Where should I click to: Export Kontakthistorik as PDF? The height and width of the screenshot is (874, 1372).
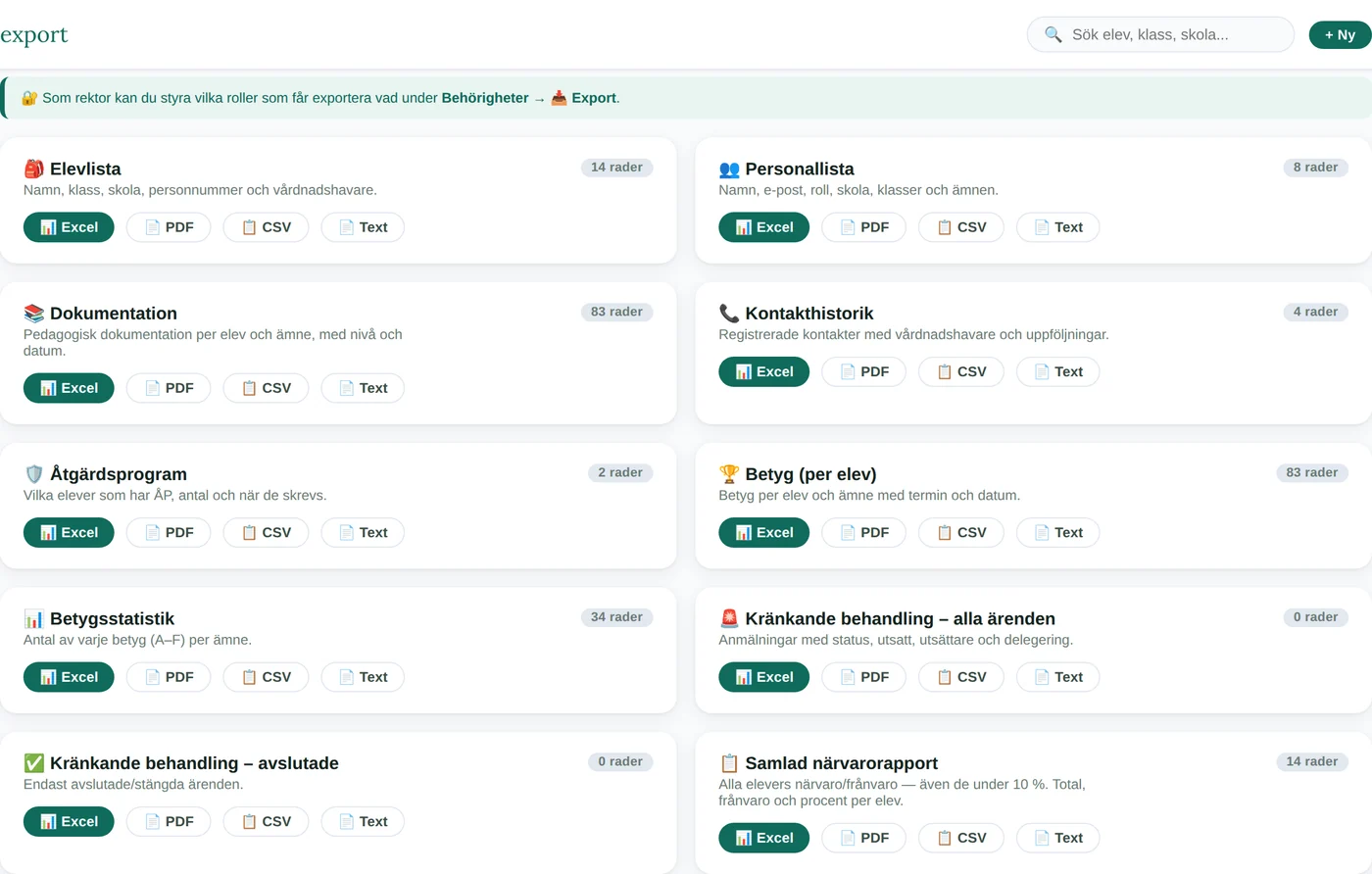pyautogui.click(x=864, y=372)
